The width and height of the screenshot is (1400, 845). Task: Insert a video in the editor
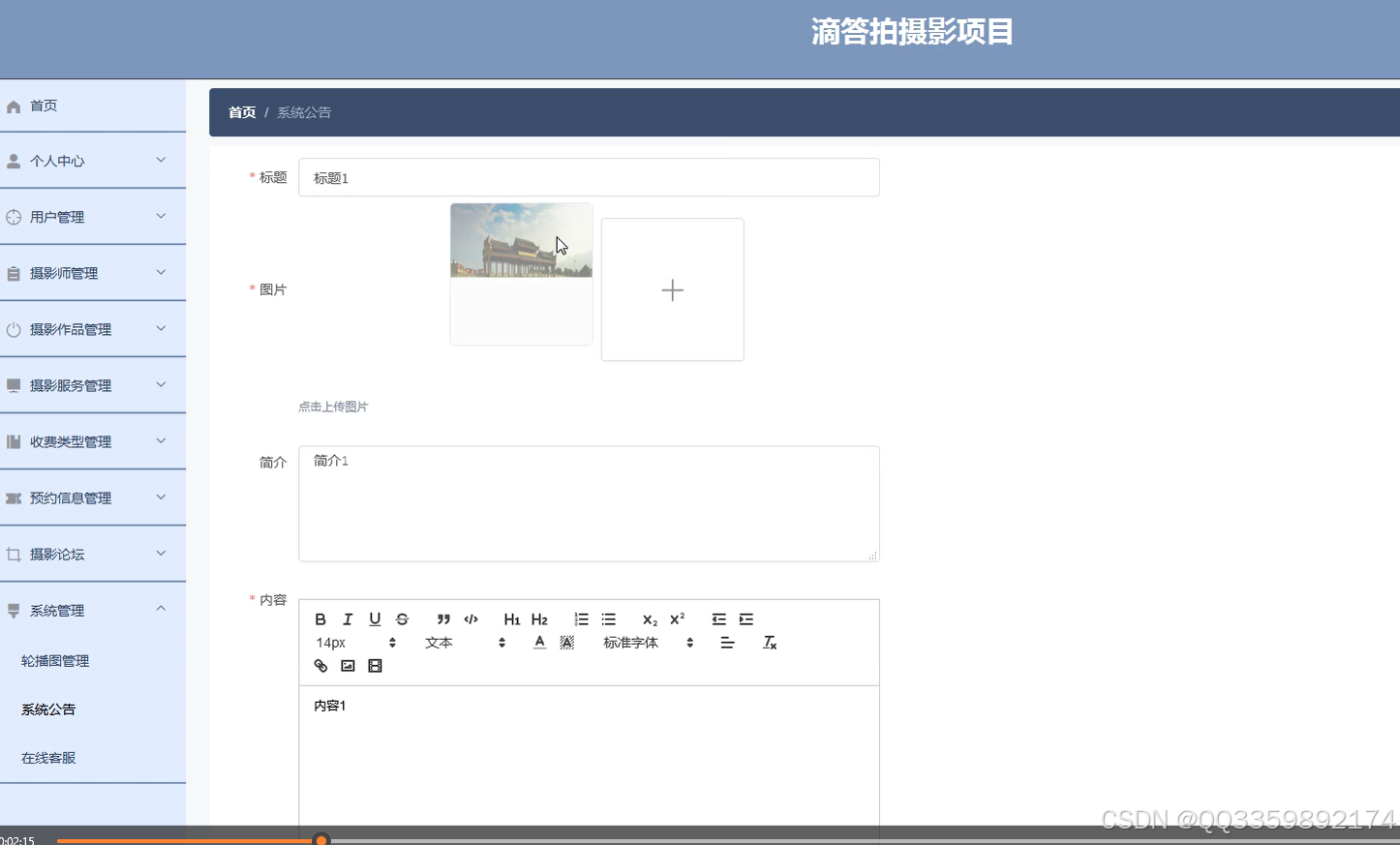point(375,666)
